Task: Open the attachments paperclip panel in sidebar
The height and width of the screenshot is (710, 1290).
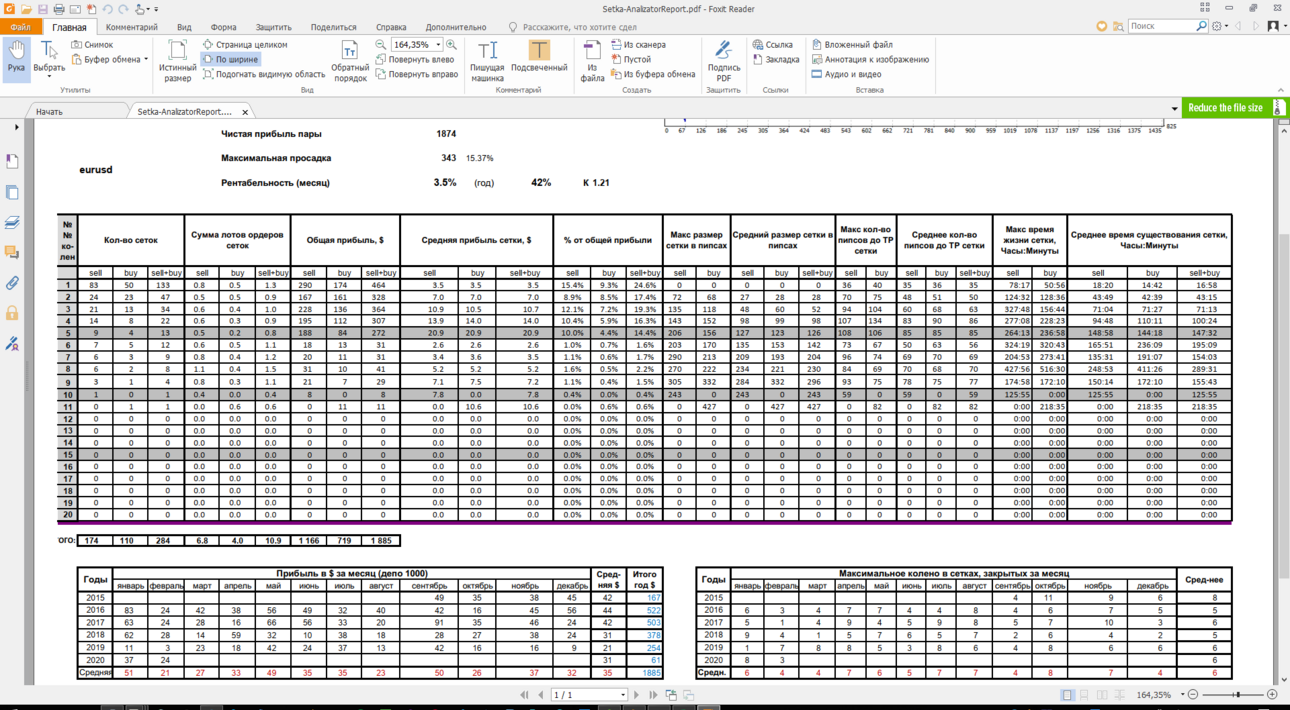Action: pos(13,283)
